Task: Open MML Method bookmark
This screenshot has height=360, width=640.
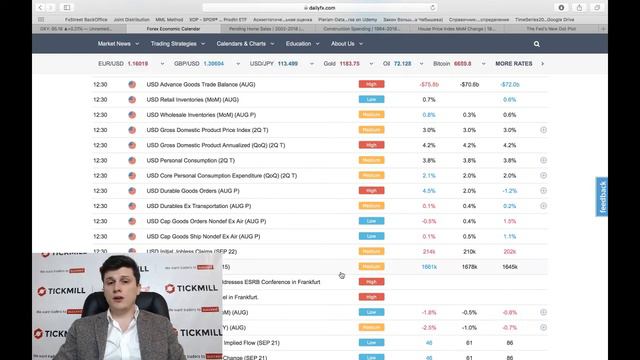Action: click(x=169, y=20)
